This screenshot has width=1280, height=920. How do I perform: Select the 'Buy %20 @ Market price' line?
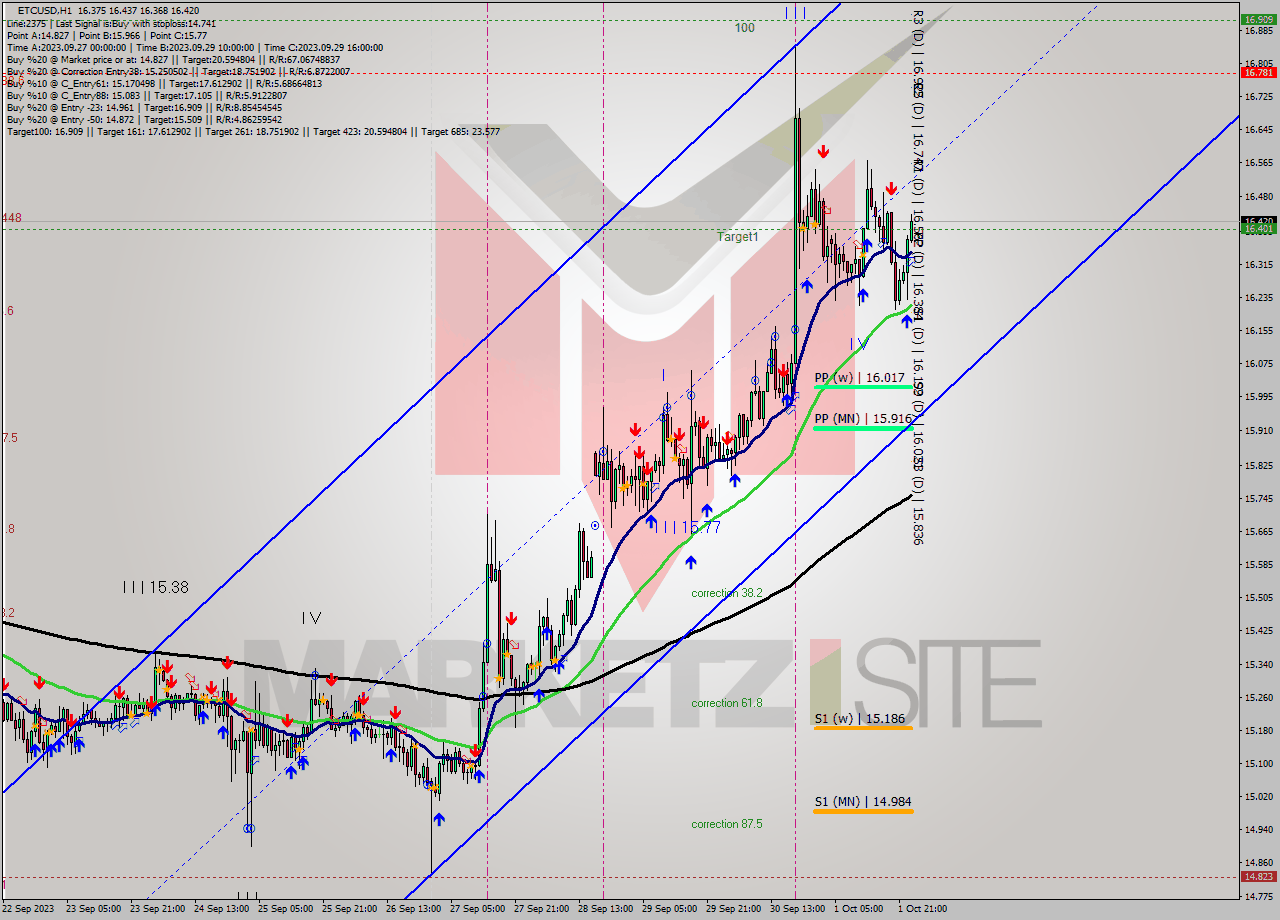click(175, 59)
